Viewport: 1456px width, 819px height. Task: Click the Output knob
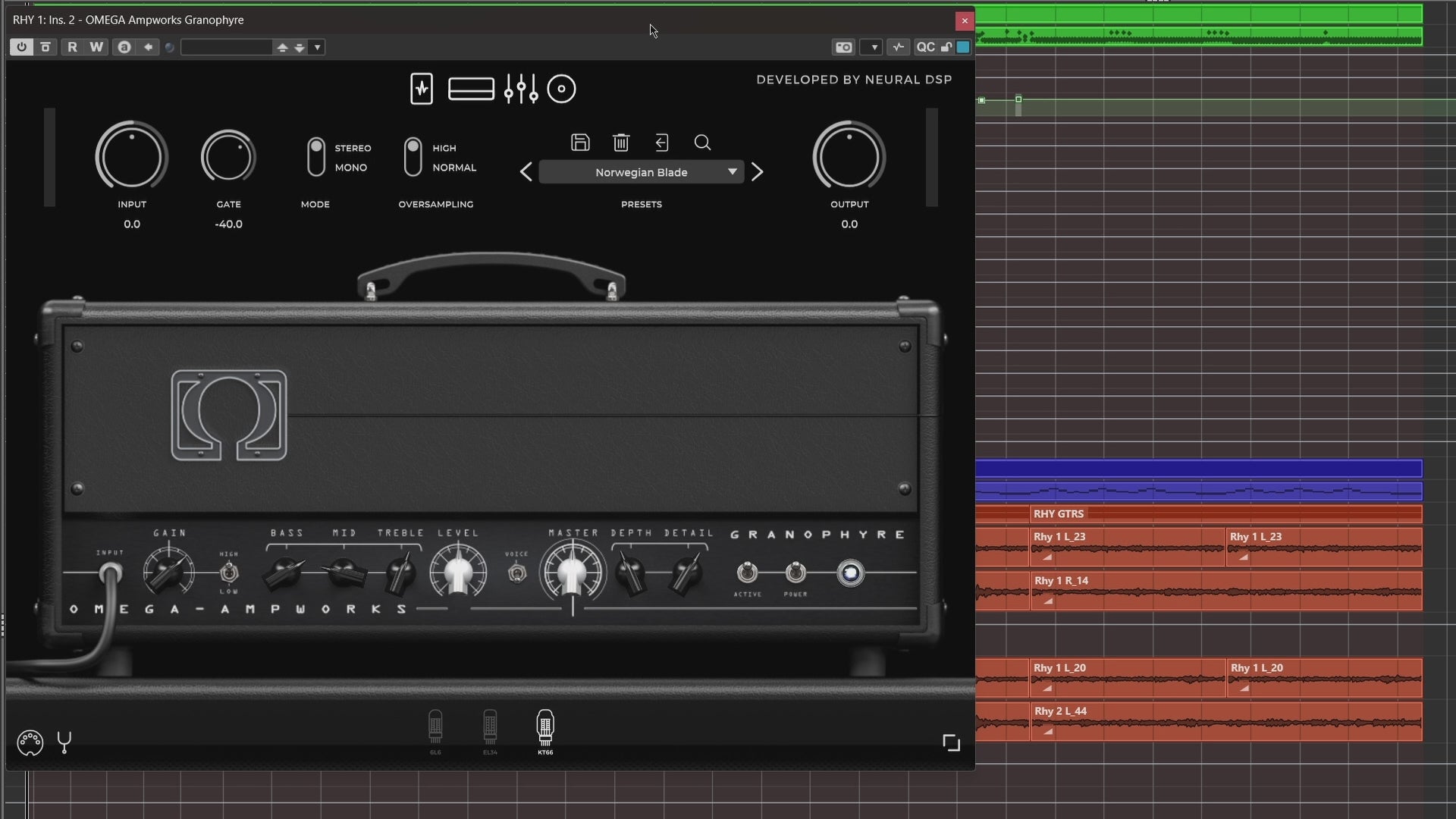click(x=849, y=157)
